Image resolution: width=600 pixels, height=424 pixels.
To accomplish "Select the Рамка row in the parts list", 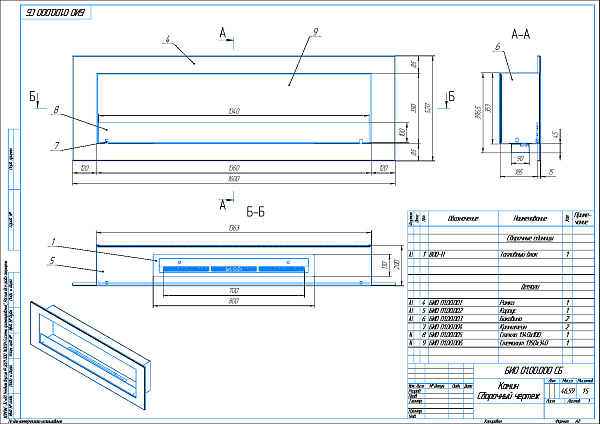I will point(505,302).
